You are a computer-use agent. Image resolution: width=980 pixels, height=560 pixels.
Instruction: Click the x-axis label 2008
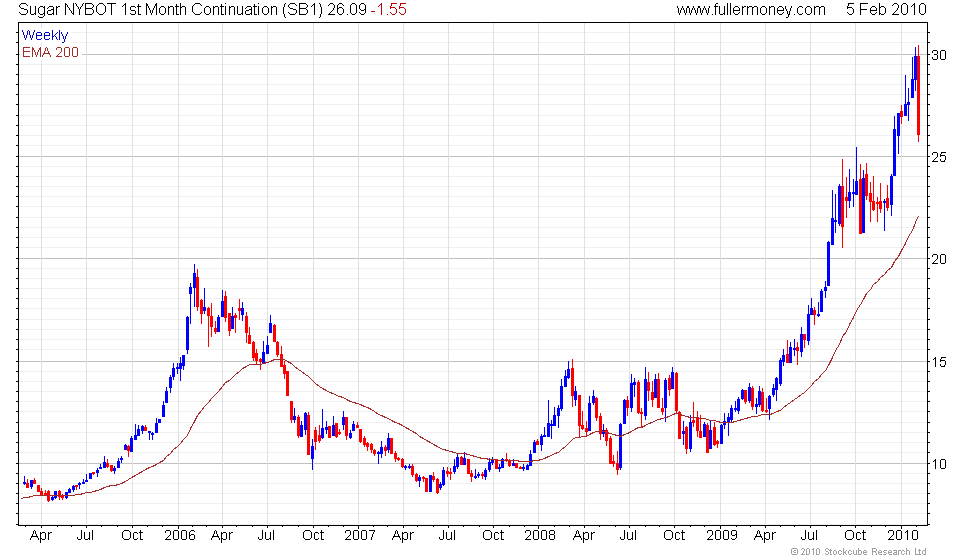coord(540,536)
